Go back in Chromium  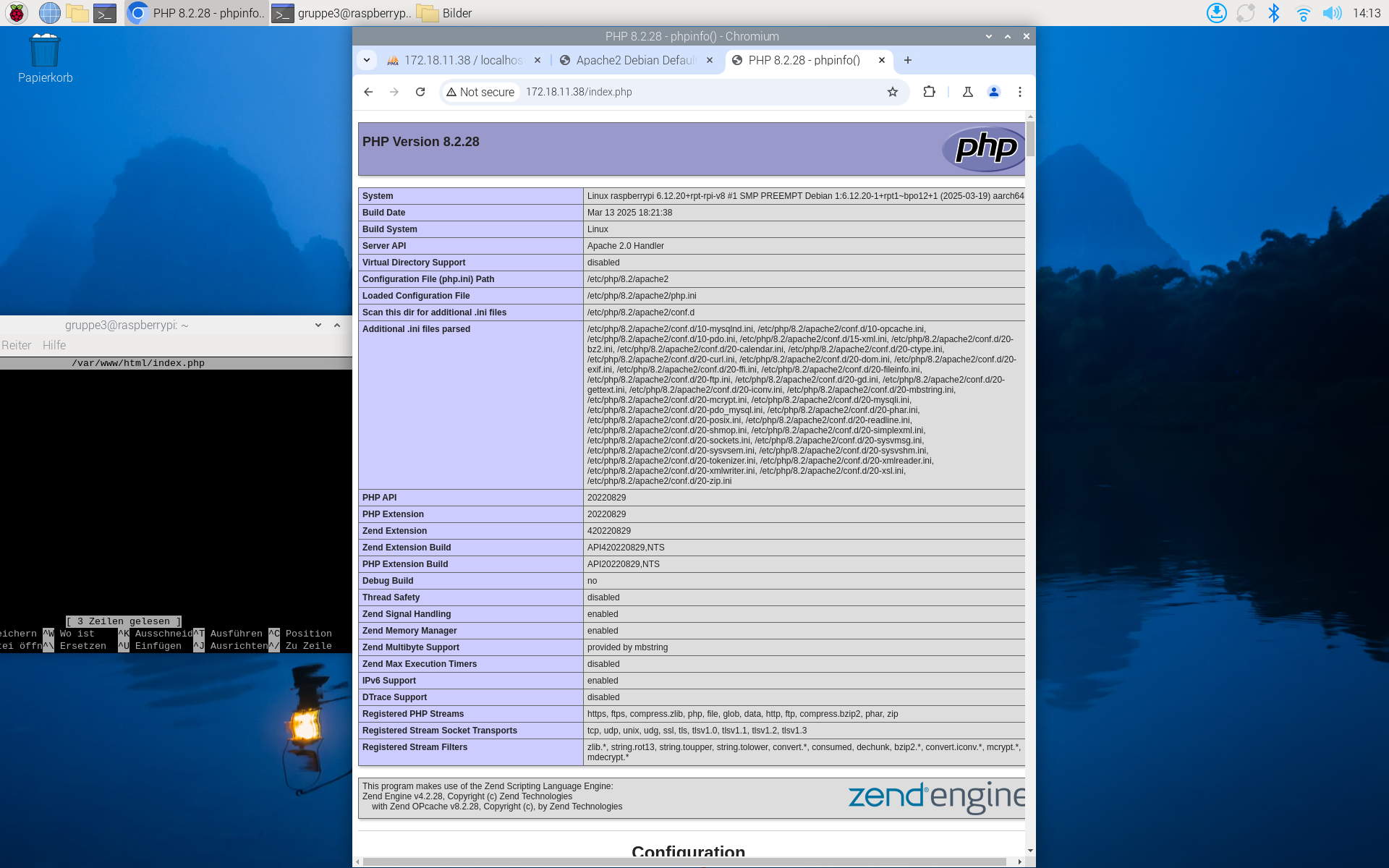point(368,92)
